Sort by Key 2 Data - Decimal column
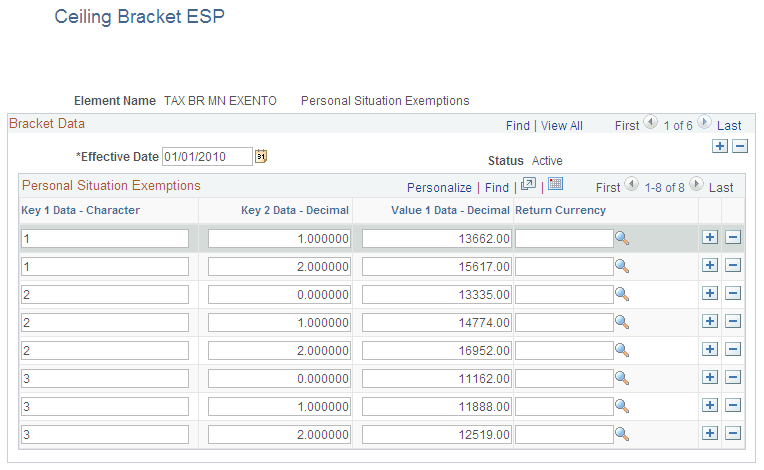The image size is (764, 470). (x=295, y=210)
